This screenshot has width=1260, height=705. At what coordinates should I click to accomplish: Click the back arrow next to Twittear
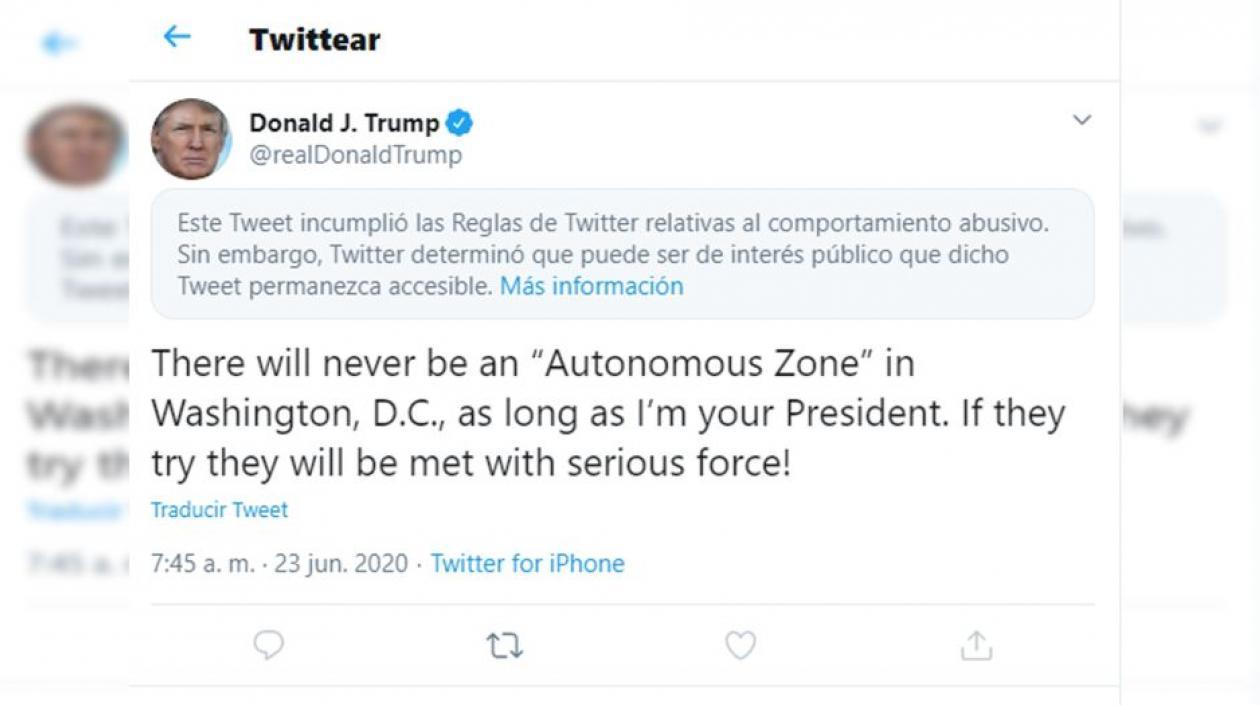pyautogui.click(x=176, y=37)
